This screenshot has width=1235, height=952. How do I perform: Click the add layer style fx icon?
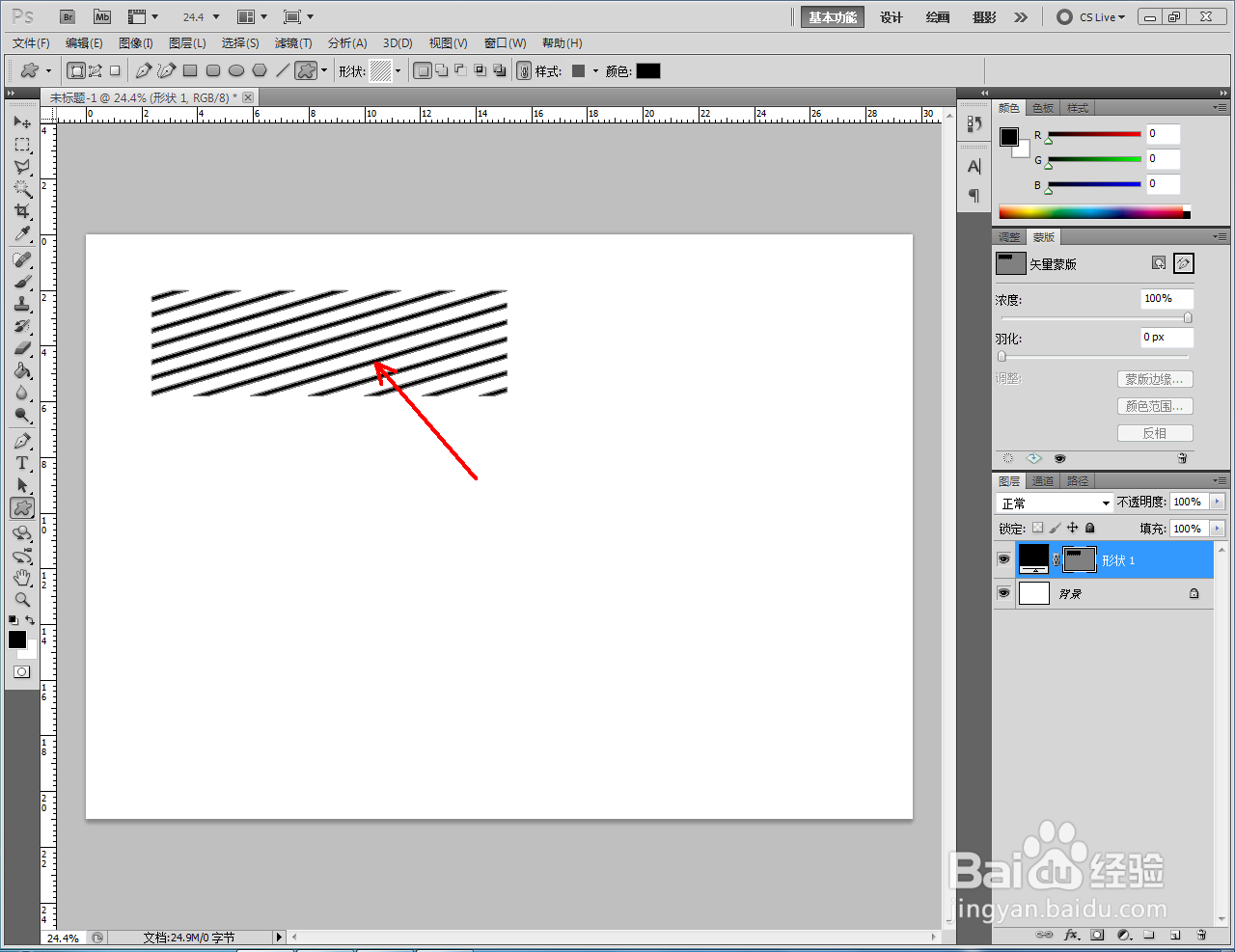pyautogui.click(x=1071, y=935)
